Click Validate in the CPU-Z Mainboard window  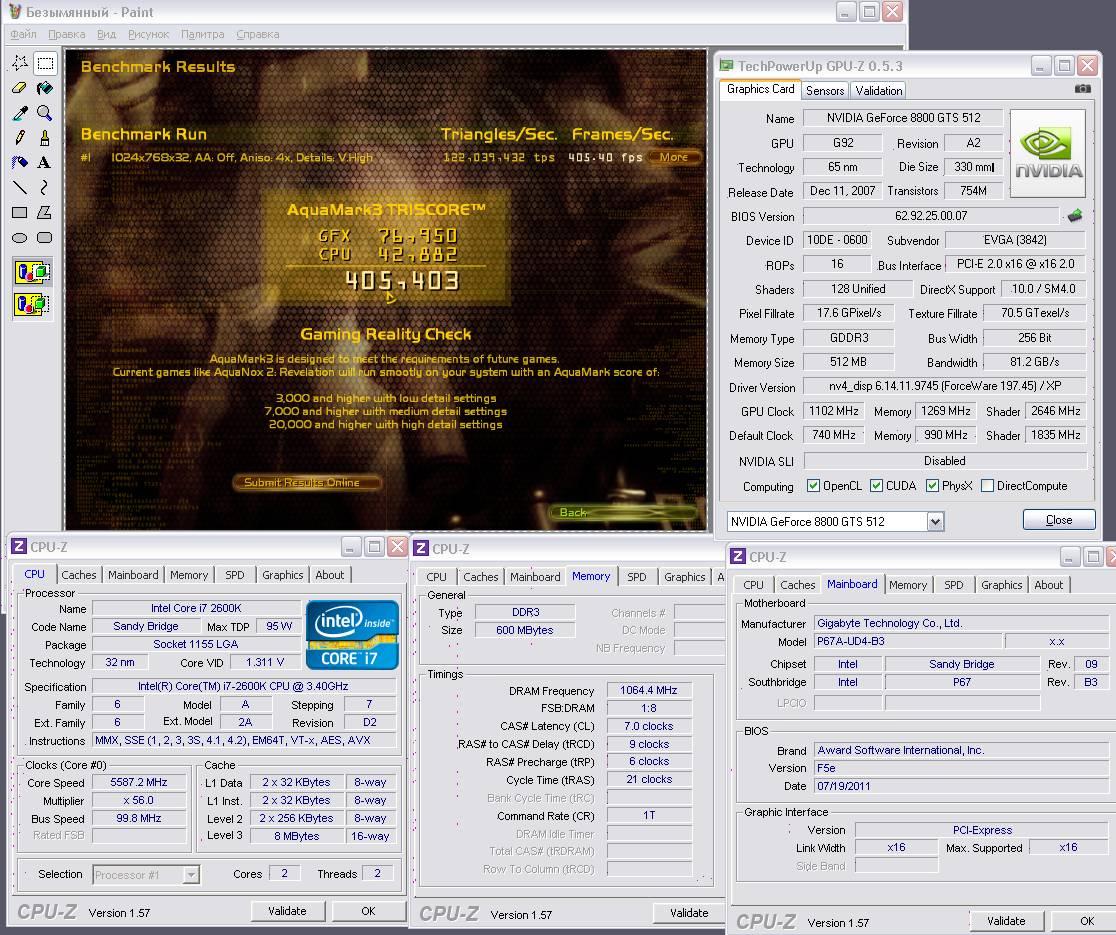pyautogui.click(x=1006, y=921)
